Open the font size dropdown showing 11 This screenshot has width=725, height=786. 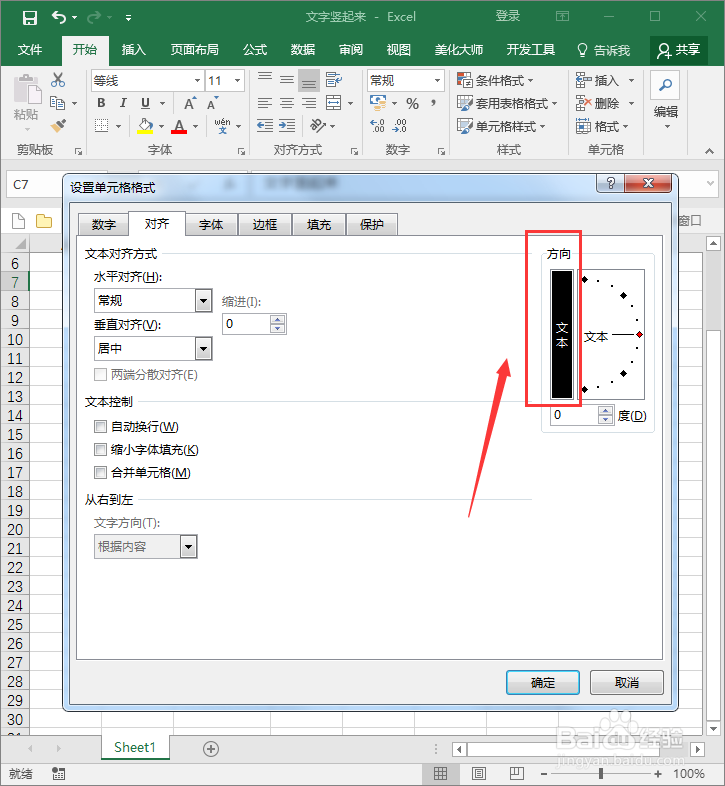[x=238, y=81]
